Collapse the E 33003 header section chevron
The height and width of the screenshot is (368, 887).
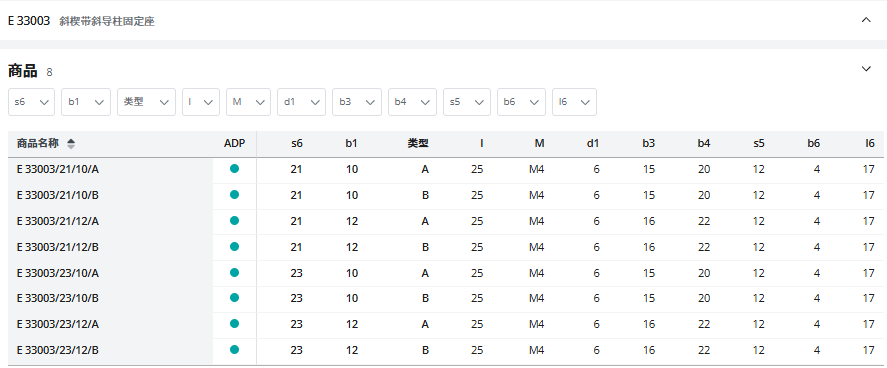[866, 20]
